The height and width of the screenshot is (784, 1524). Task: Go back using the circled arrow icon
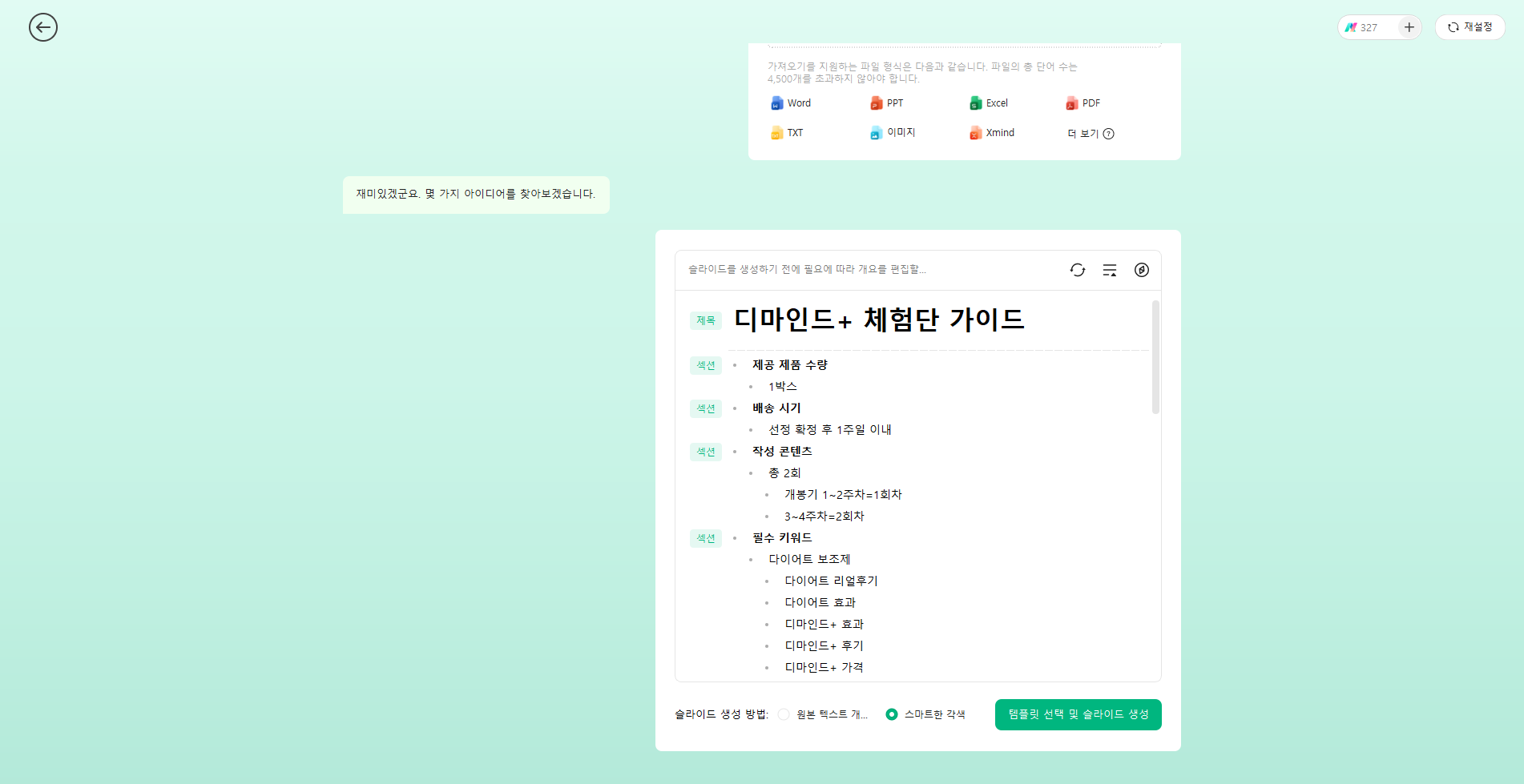(43, 27)
